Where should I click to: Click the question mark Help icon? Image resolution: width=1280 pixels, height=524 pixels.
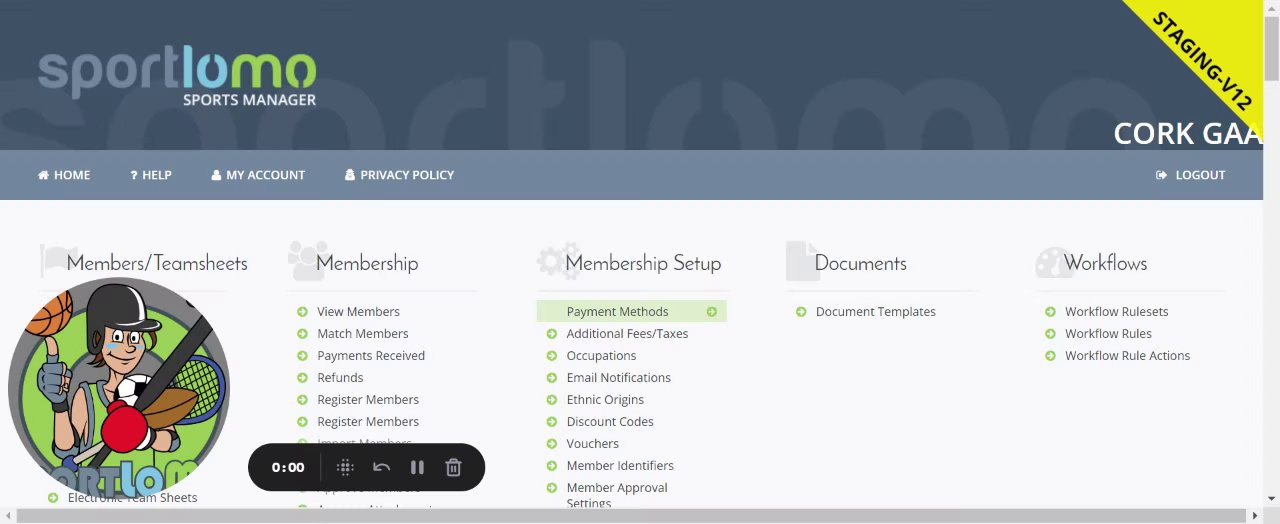(134, 175)
